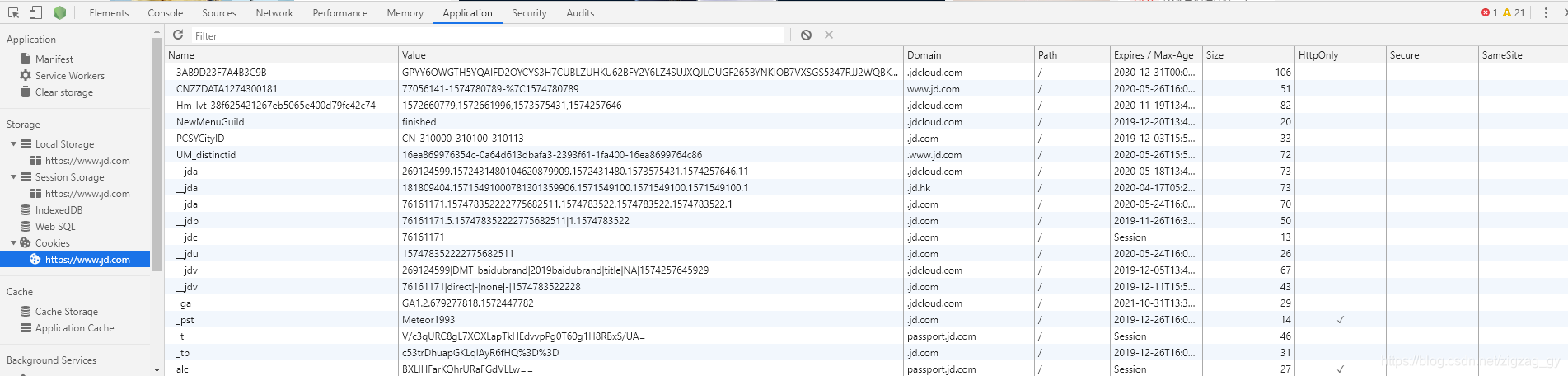Refresh the cookies table
Image resolution: width=1568 pixels, height=376 pixels.
(x=178, y=35)
